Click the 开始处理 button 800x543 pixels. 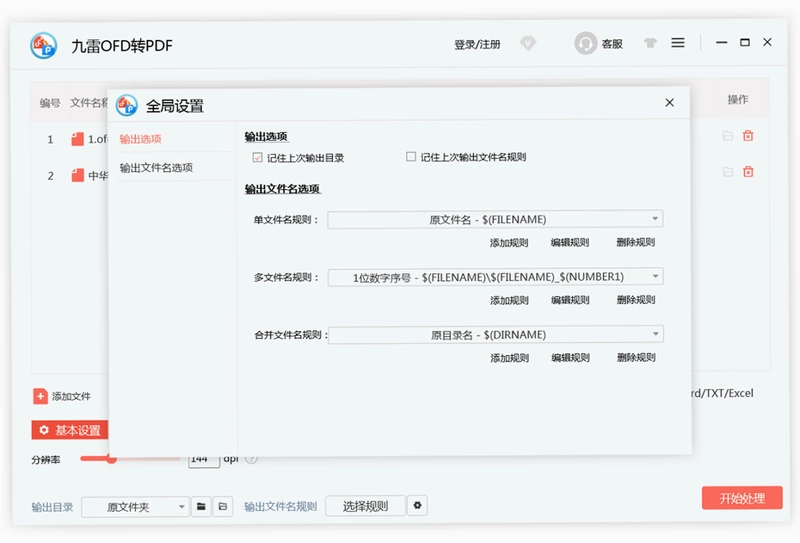pos(742,498)
